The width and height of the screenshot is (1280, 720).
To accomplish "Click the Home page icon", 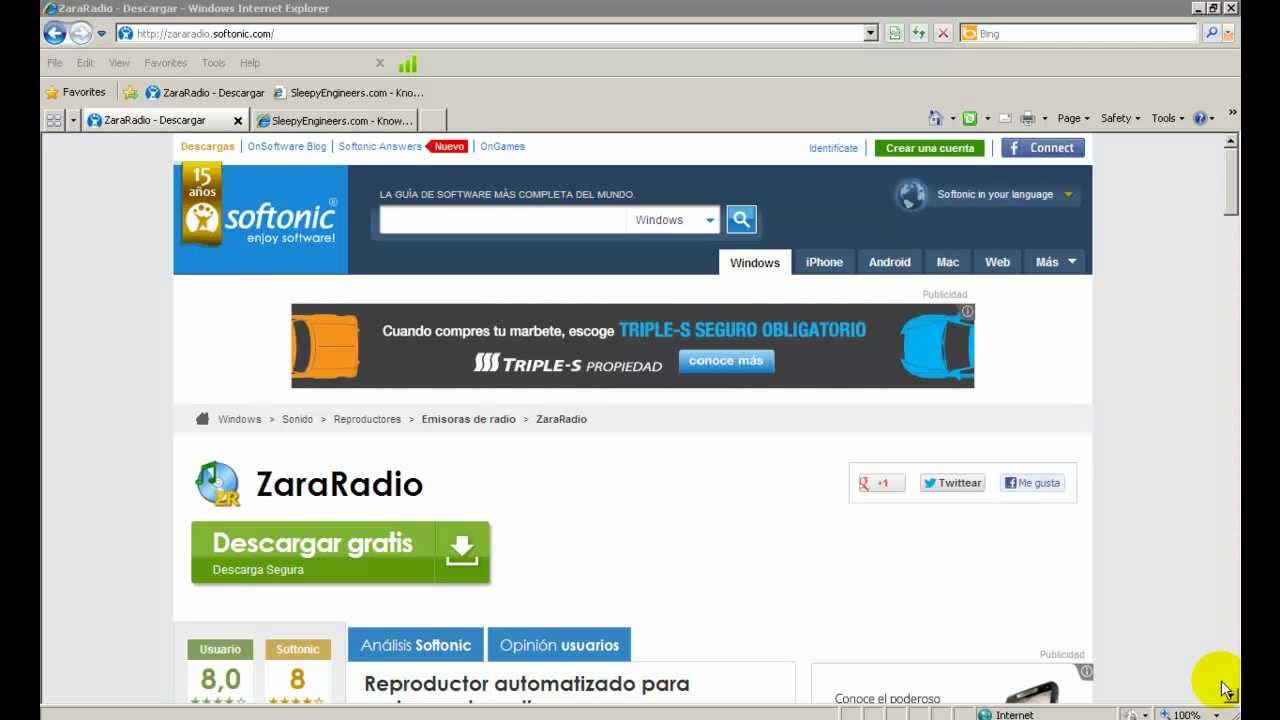I will click(935, 118).
